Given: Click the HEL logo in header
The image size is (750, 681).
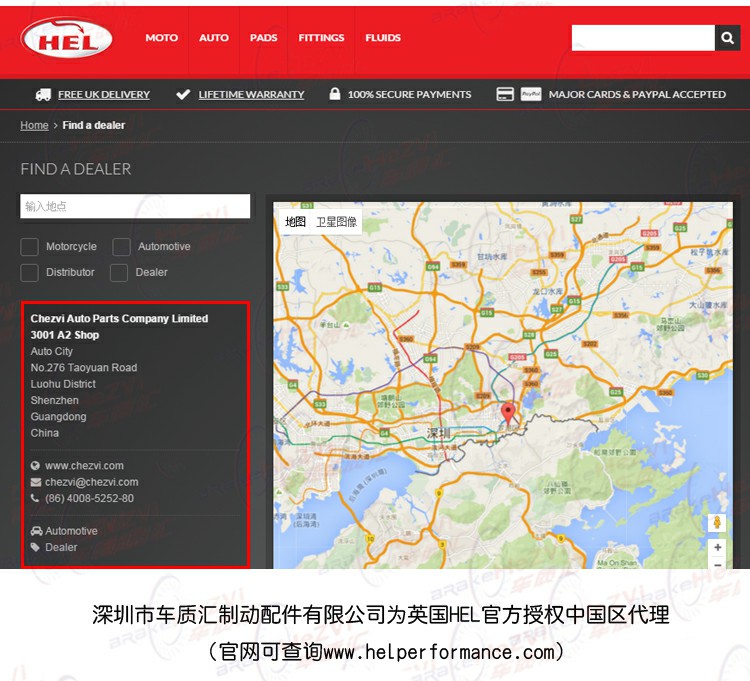Looking at the screenshot, I should [x=67, y=38].
